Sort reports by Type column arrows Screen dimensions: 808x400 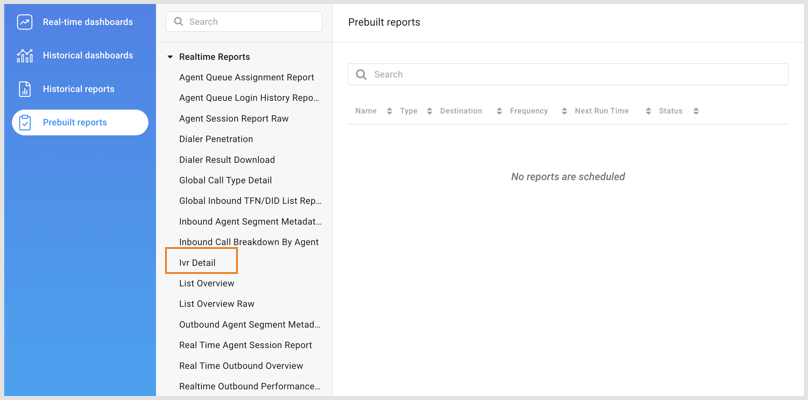click(x=429, y=111)
